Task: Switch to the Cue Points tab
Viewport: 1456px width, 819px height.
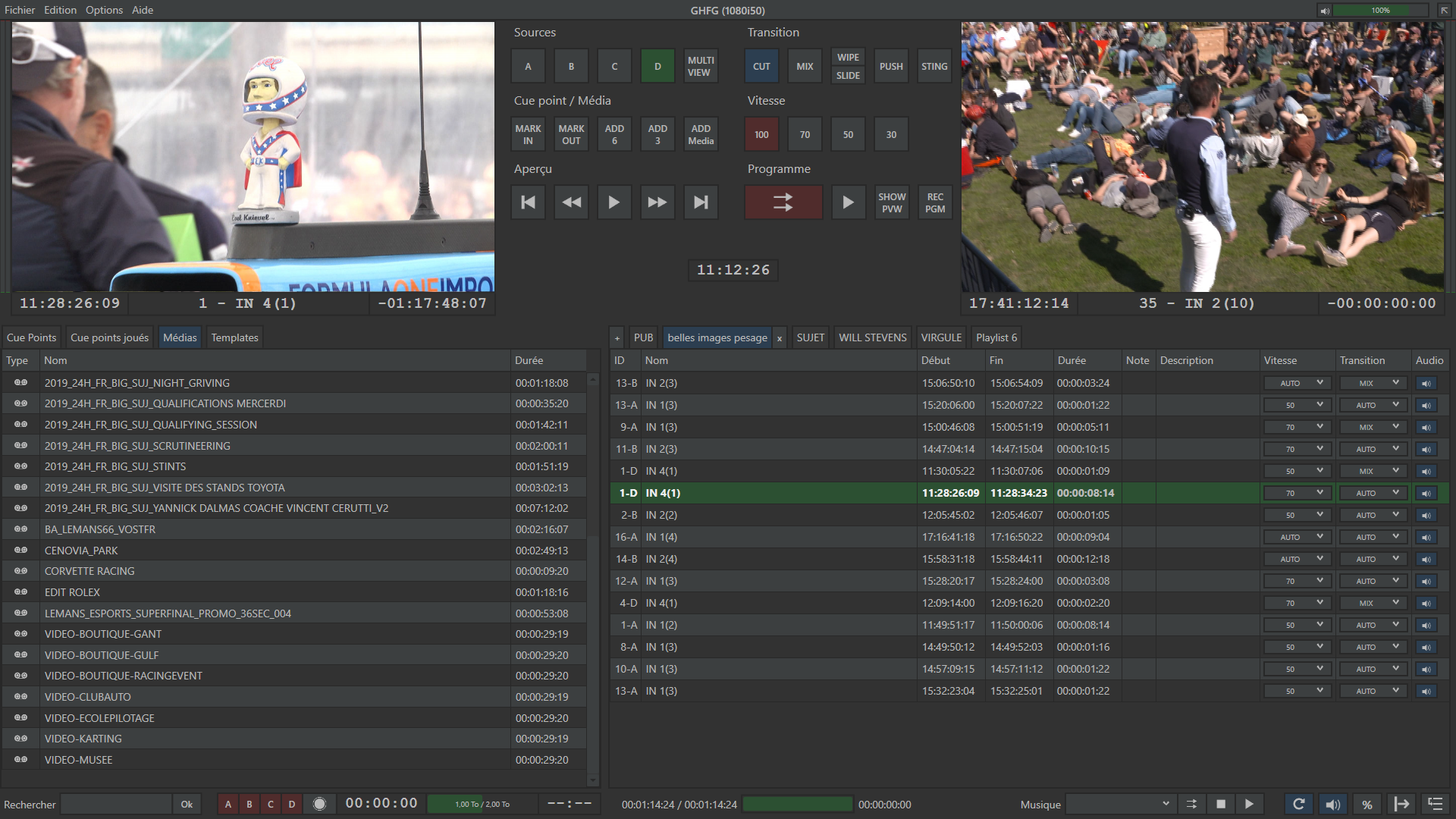Action: point(31,338)
